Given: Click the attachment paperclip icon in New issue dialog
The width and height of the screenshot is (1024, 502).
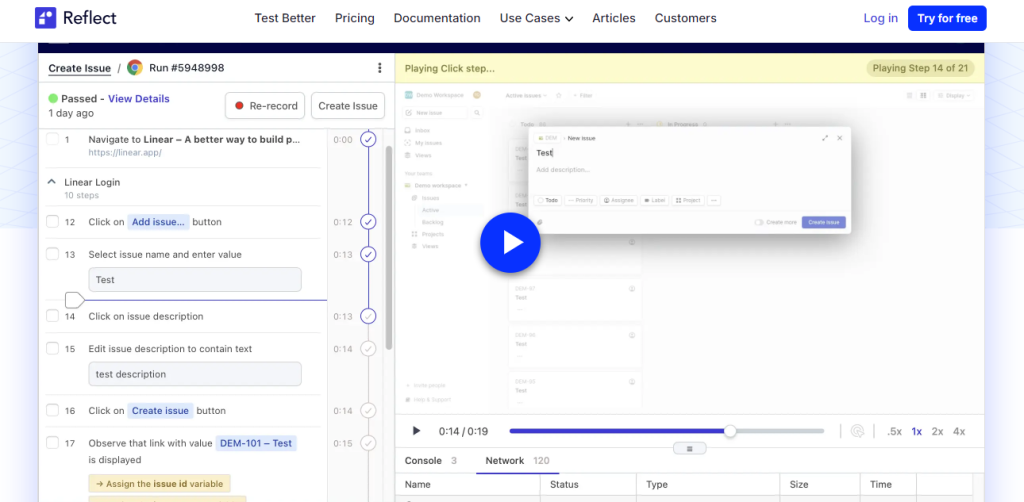Looking at the screenshot, I should point(539,223).
